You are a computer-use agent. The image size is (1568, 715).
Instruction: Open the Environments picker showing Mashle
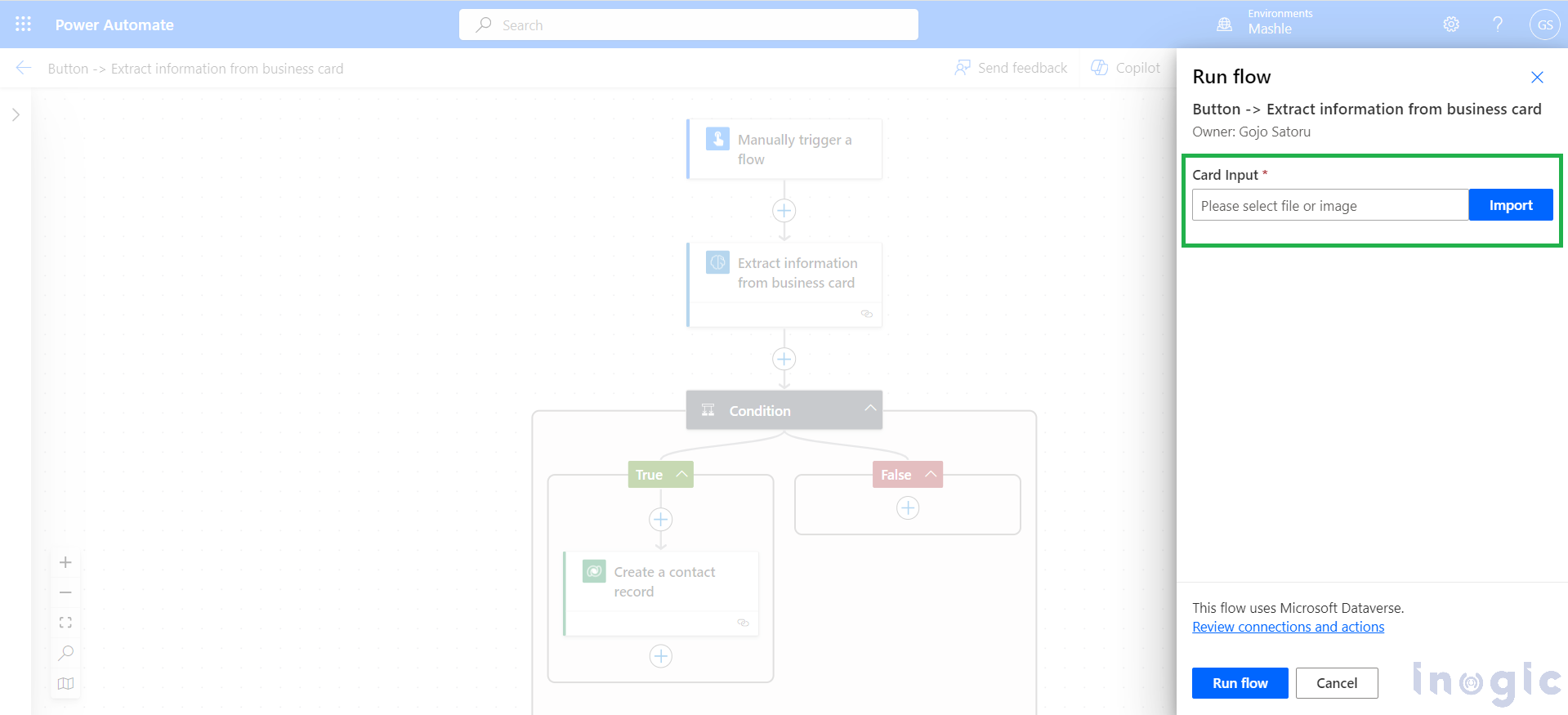pos(1265,22)
